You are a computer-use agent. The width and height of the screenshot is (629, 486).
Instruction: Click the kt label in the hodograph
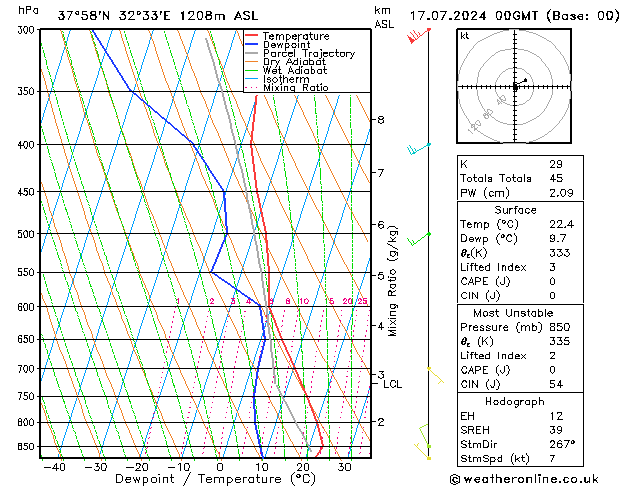tap(465, 36)
